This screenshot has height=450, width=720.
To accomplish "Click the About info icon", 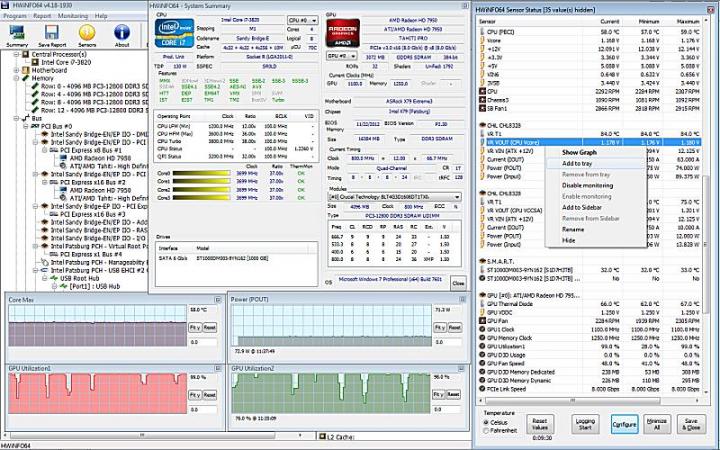I will [122, 34].
